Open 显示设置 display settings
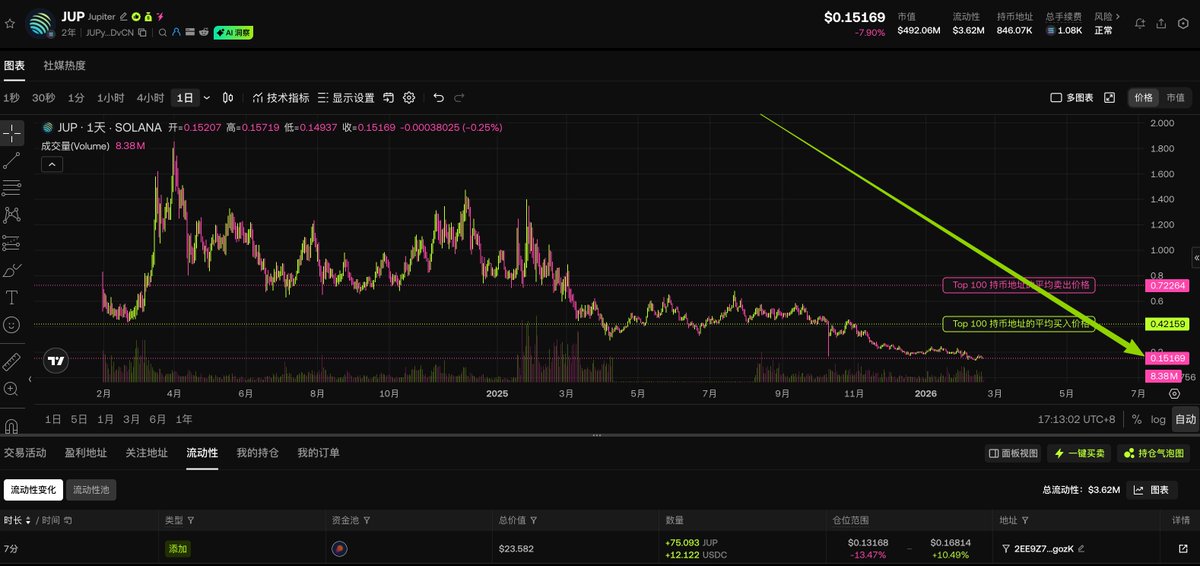 point(345,98)
